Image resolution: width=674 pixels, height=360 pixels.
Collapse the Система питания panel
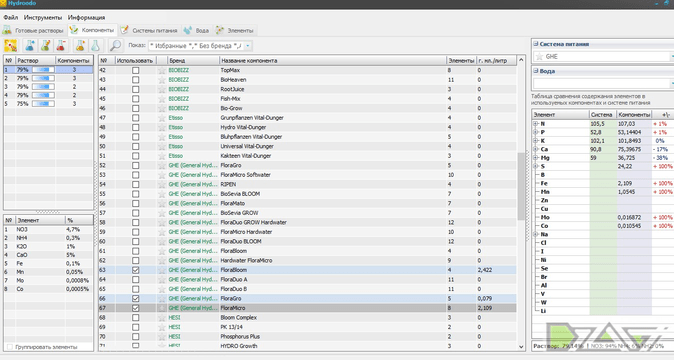(536, 44)
